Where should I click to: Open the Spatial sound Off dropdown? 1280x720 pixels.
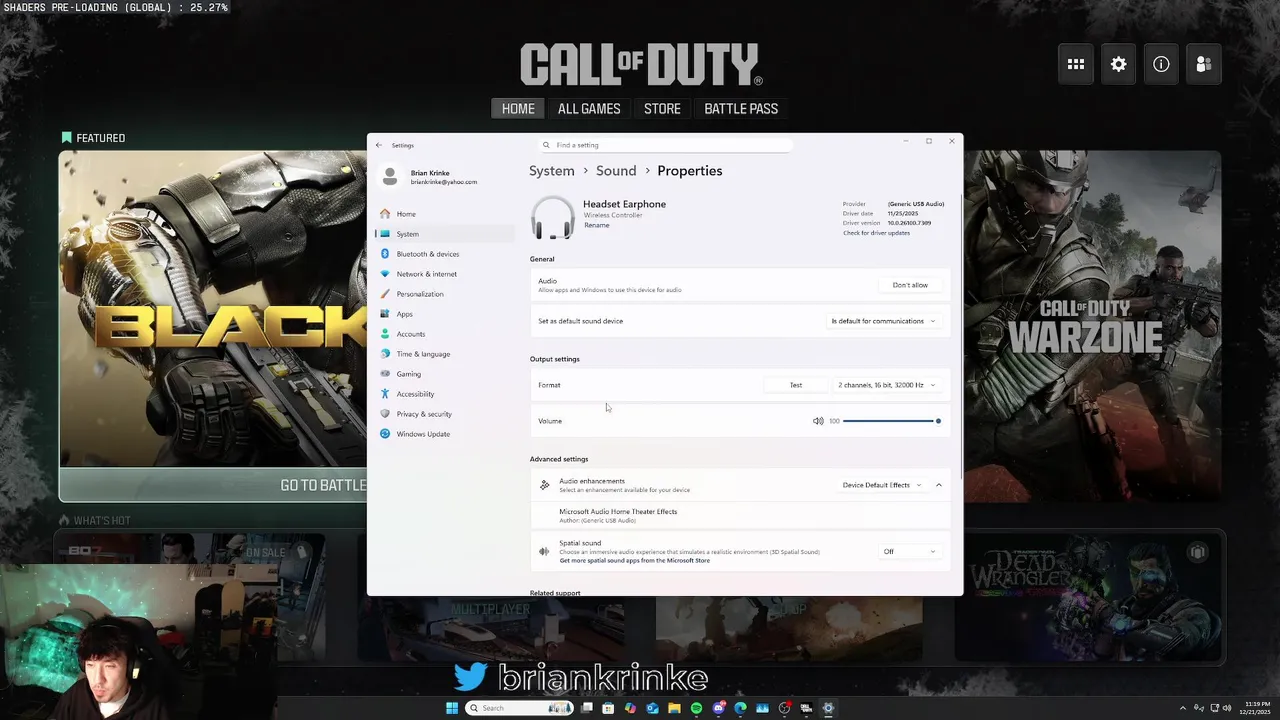(910, 551)
